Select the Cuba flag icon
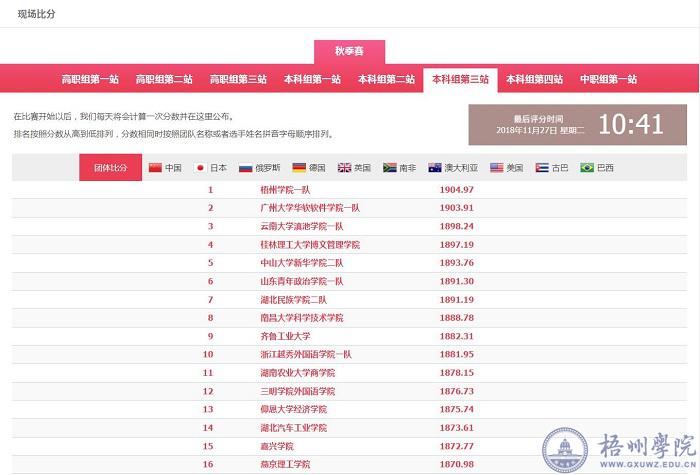The width and height of the screenshot is (700, 475). pos(542,168)
